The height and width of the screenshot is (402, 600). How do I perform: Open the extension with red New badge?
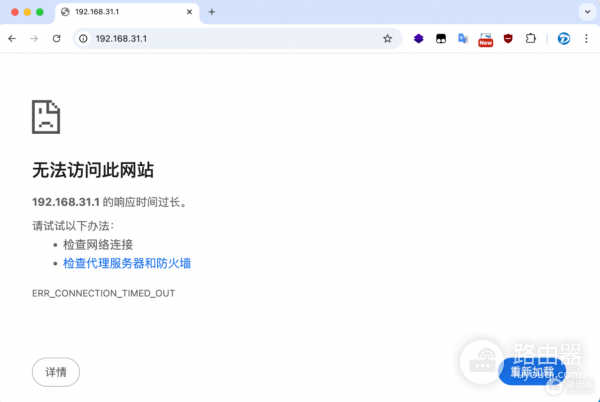coord(485,39)
